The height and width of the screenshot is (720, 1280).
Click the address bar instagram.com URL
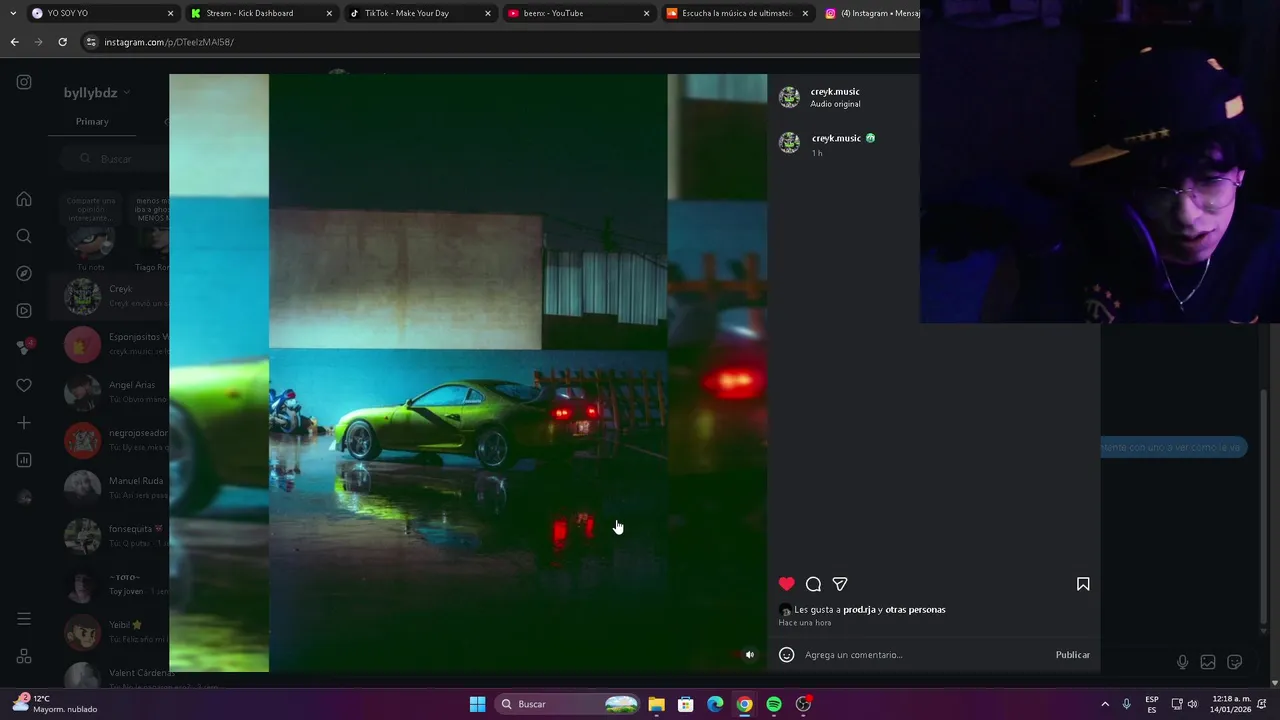pos(169,42)
